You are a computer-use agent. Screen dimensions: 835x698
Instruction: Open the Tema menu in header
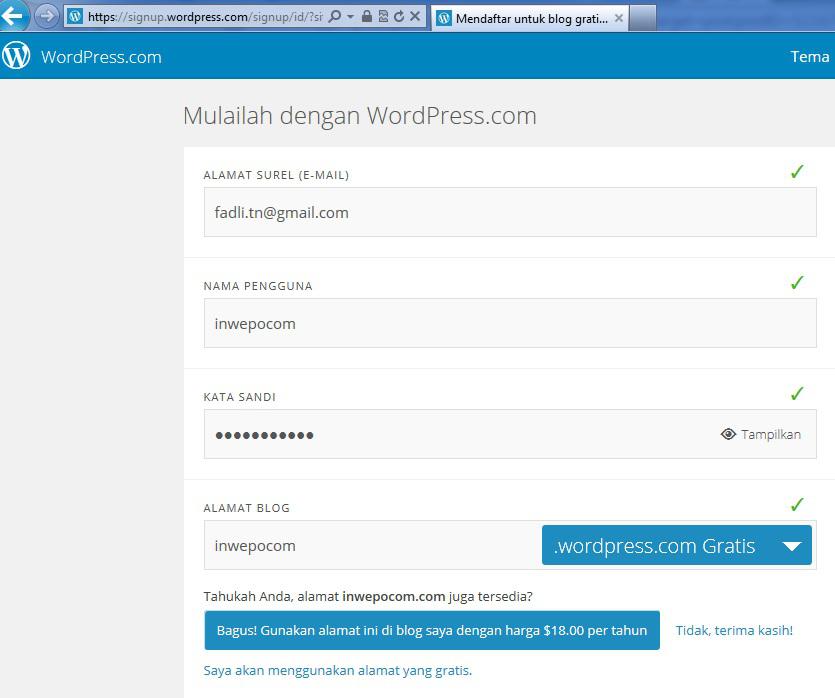click(809, 57)
